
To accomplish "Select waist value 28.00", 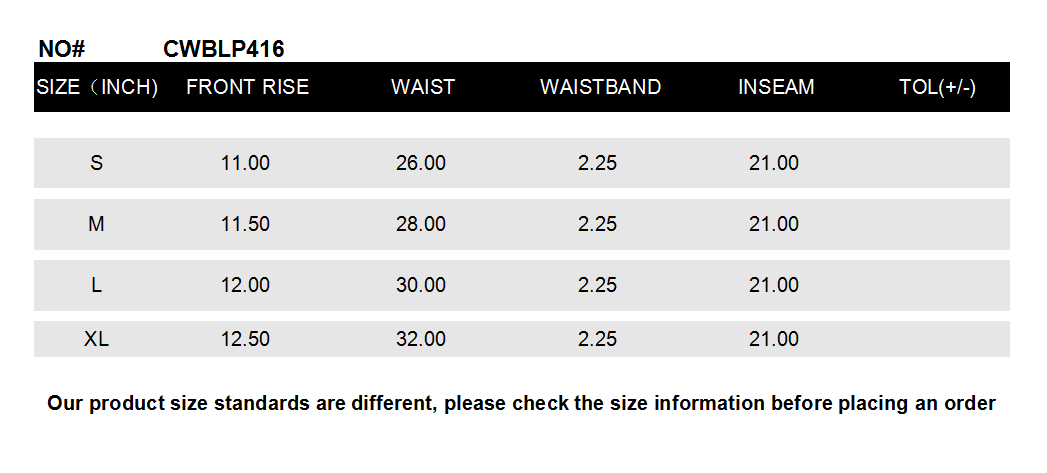I will [x=421, y=224].
